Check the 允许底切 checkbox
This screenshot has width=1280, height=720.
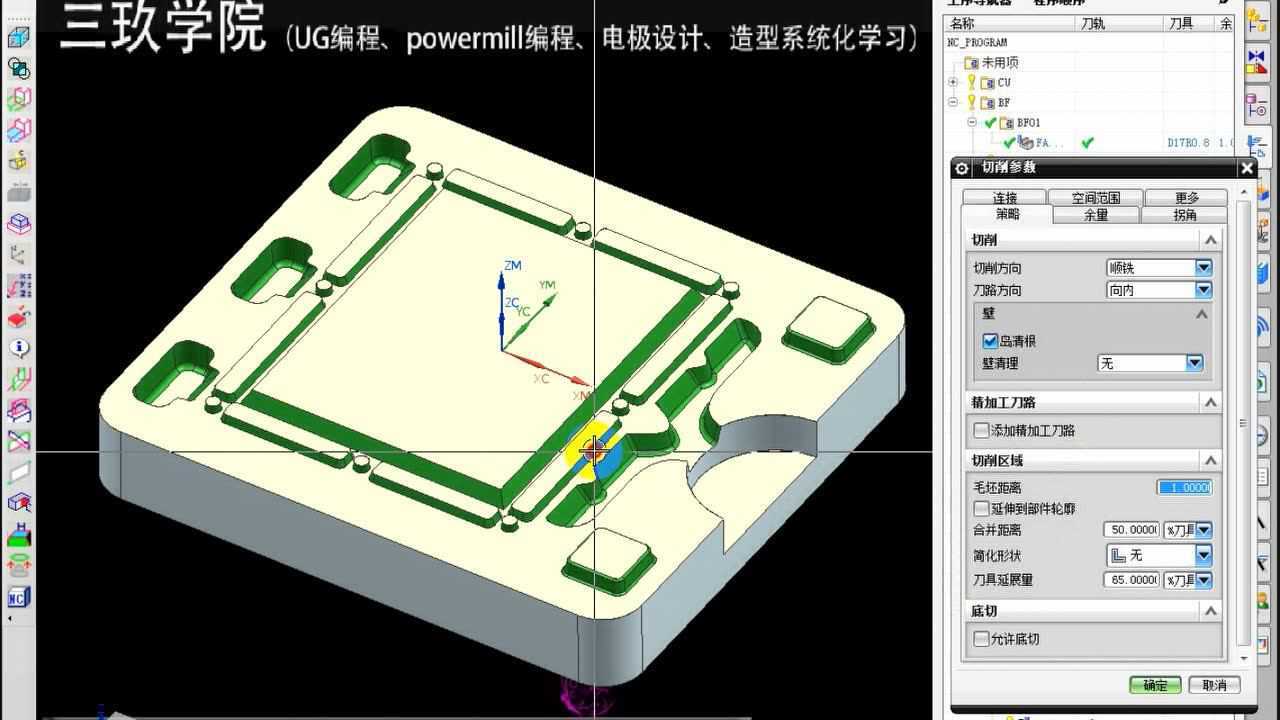981,639
